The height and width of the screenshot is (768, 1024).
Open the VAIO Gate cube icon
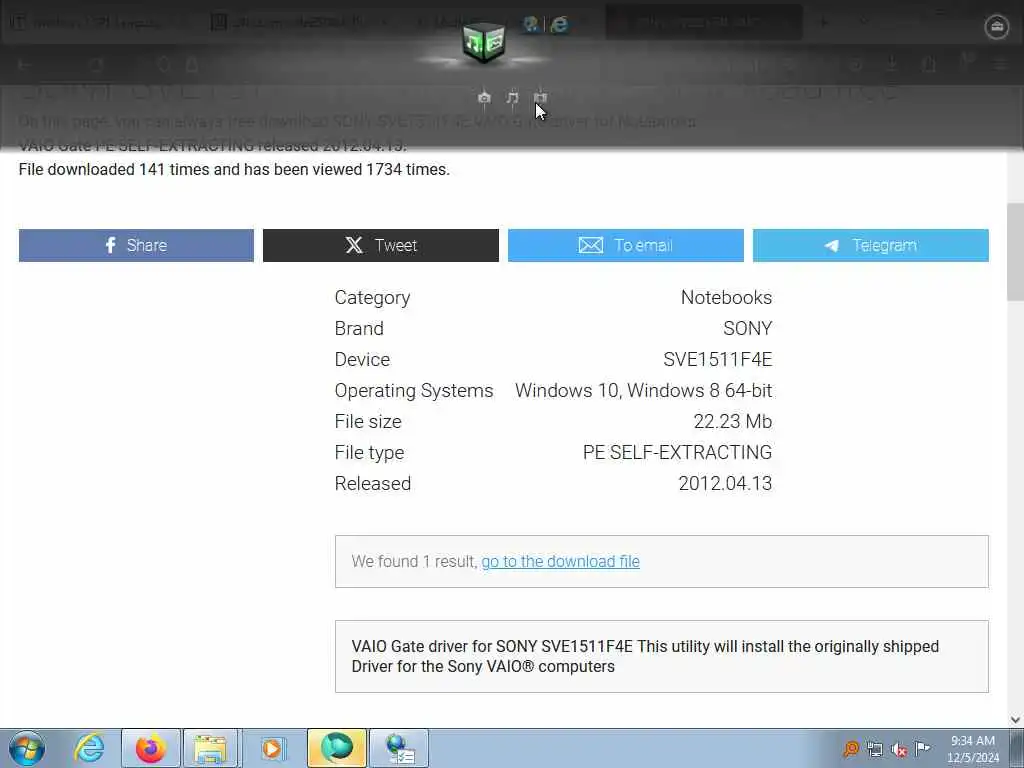pyautogui.click(x=483, y=43)
